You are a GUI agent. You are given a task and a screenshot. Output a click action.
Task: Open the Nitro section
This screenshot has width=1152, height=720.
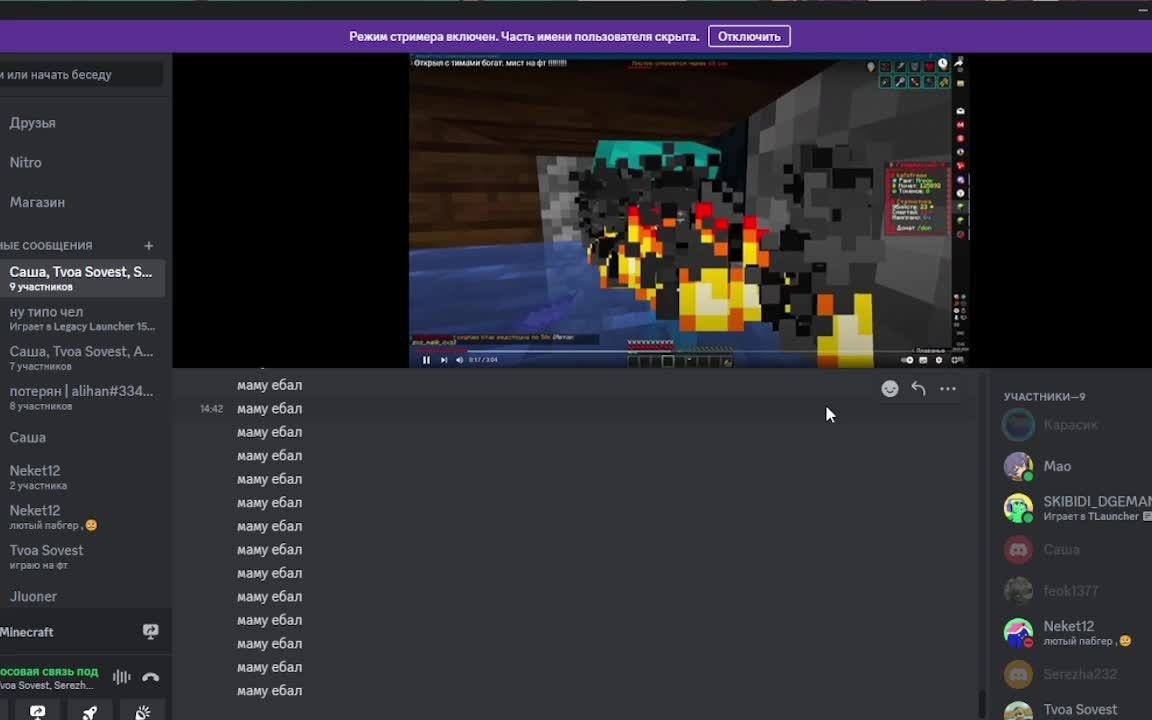82,162
